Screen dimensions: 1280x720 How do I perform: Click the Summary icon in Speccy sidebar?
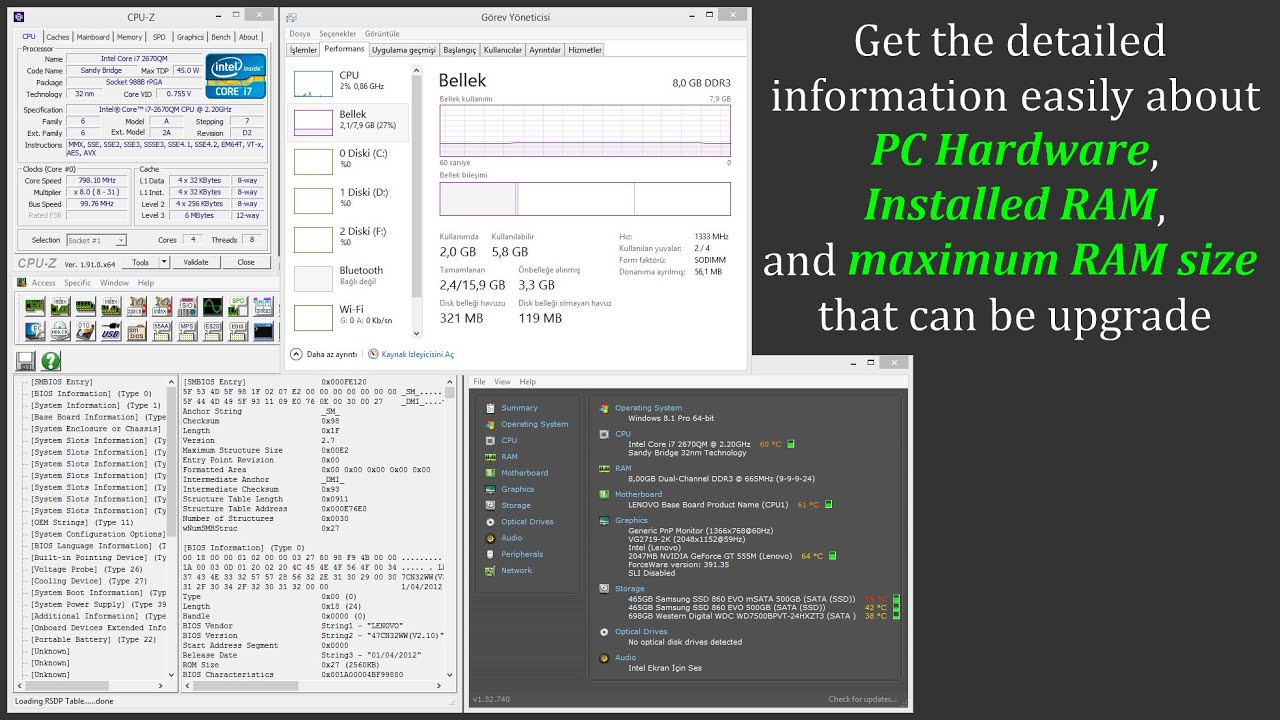pyautogui.click(x=489, y=408)
